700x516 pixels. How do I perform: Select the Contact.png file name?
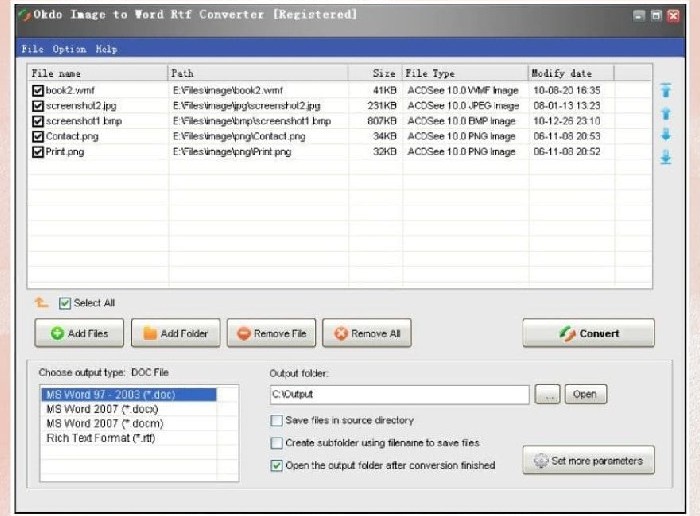(72, 137)
